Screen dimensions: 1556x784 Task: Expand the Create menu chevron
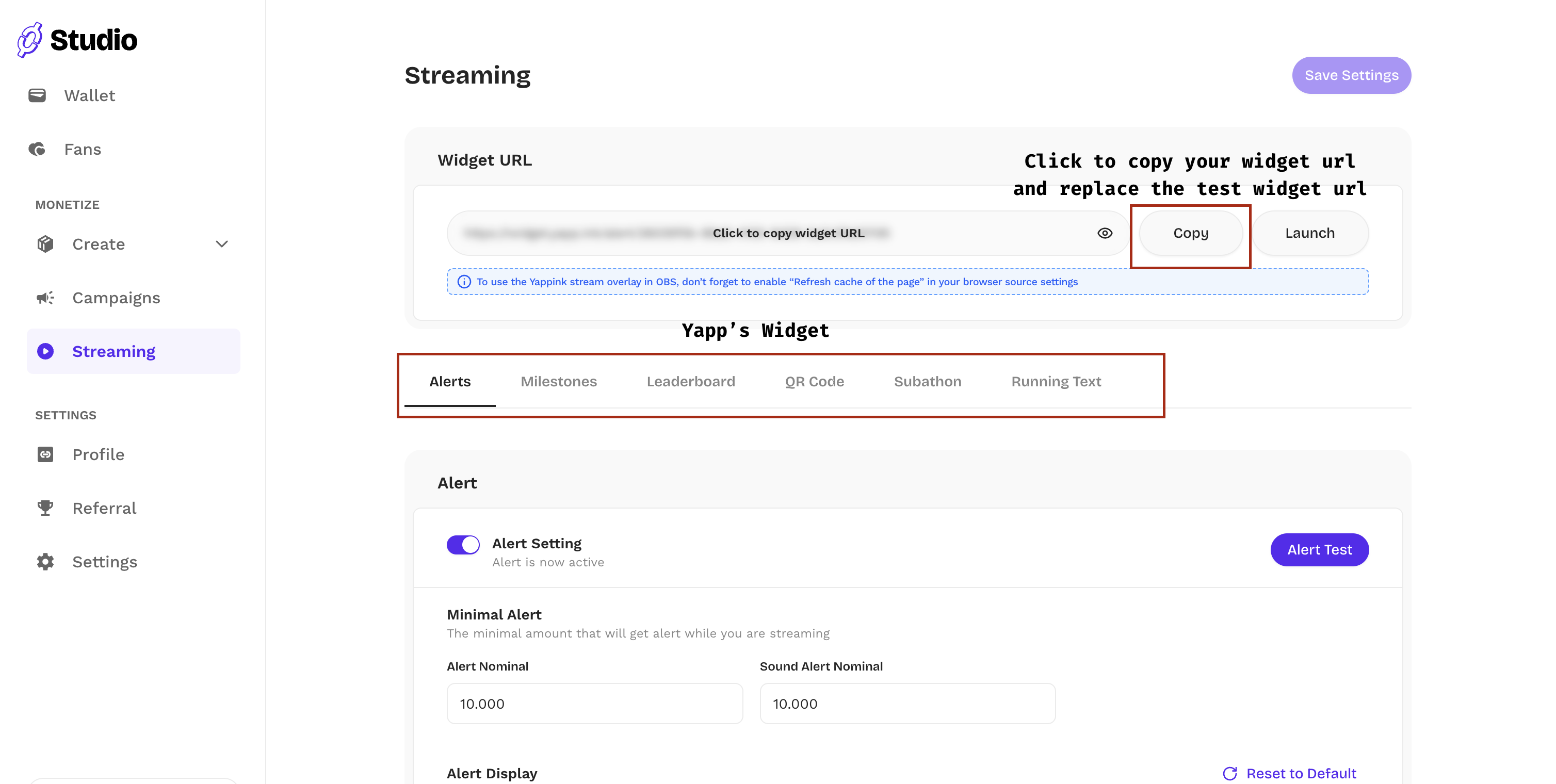point(222,244)
